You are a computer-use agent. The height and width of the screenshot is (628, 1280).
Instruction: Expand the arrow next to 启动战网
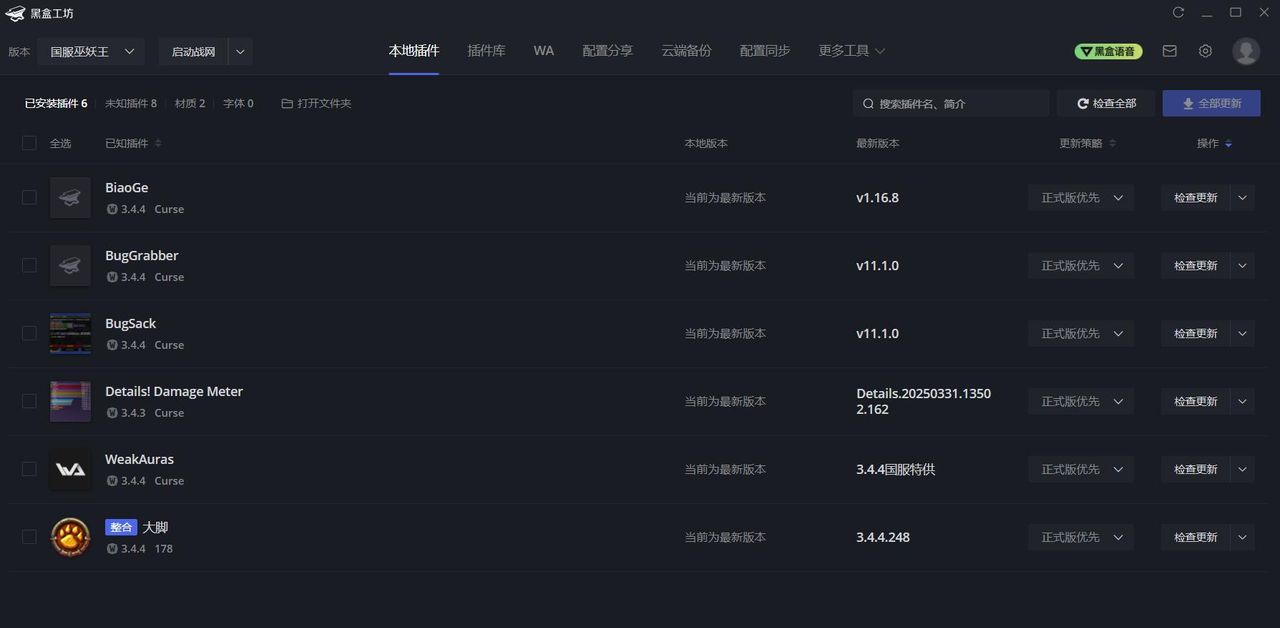(239, 51)
